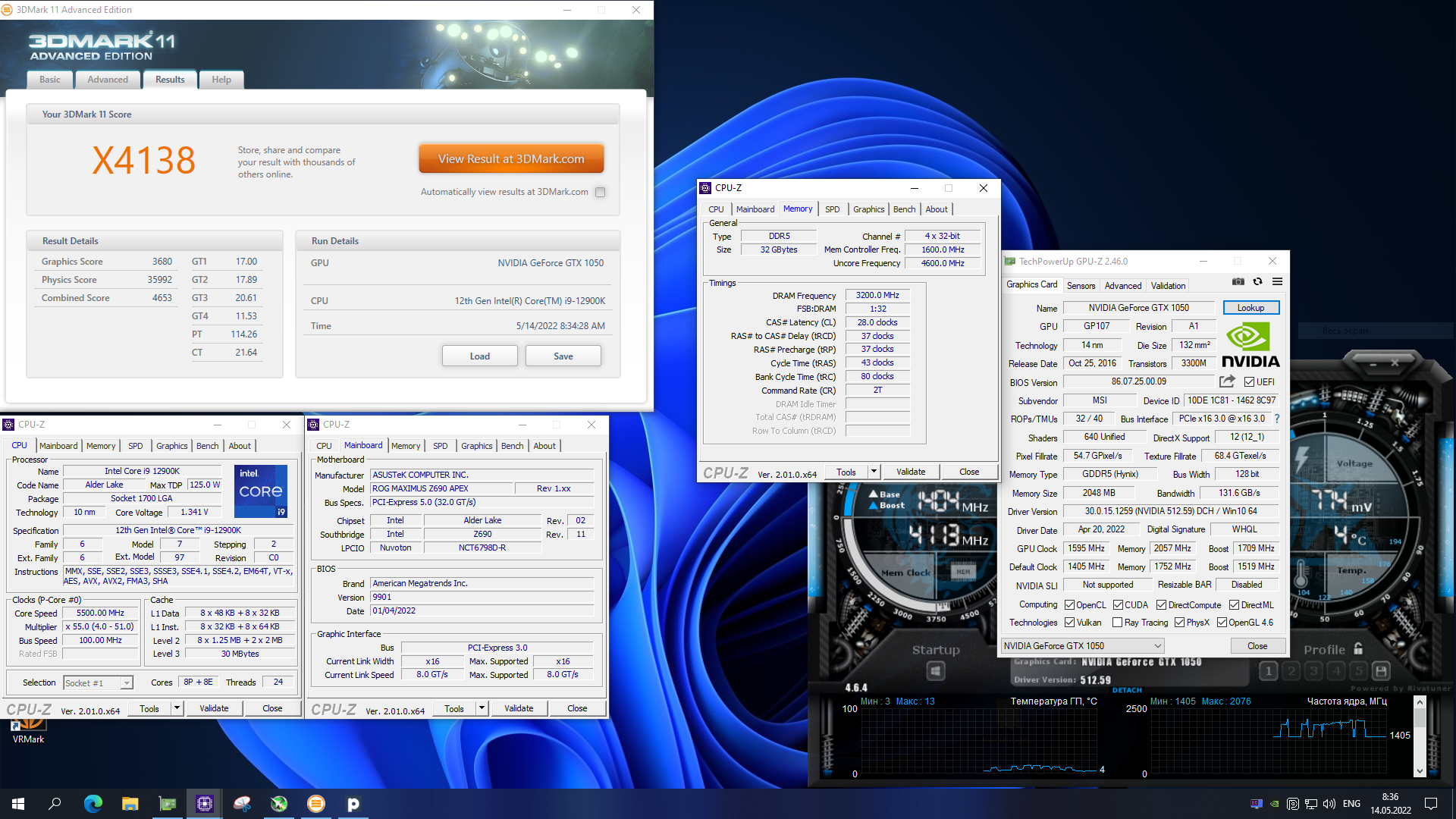Screen dimensions: 1456x819
Task: Click Validate in CPU-Z Memory window
Action: click(911, 472)
